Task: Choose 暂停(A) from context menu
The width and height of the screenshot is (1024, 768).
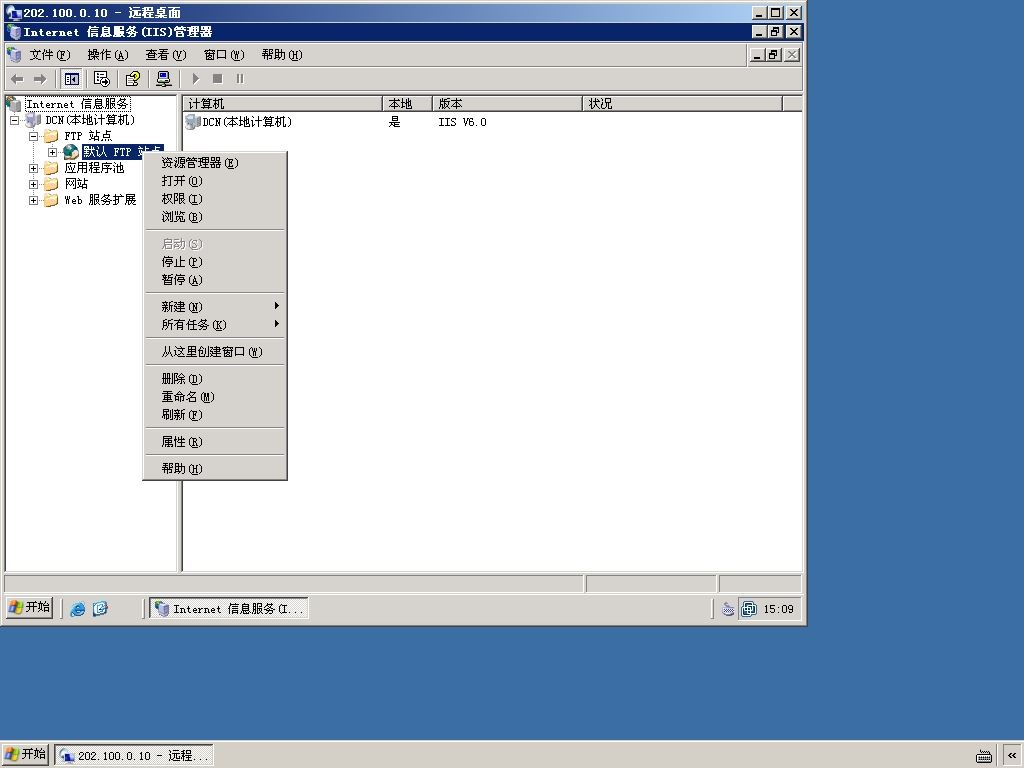Action: coord(215,280)
